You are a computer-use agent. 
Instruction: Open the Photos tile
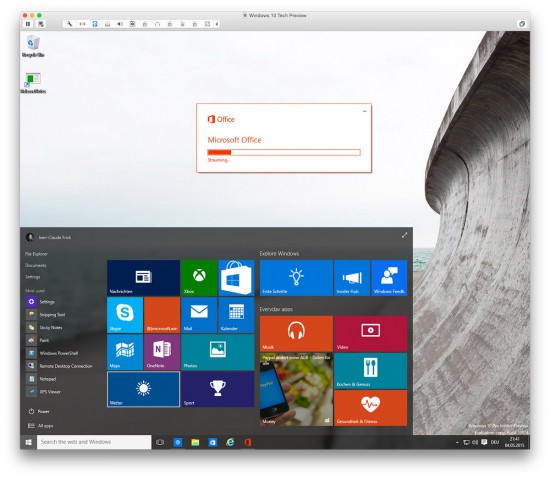click(x=217, y=352)
